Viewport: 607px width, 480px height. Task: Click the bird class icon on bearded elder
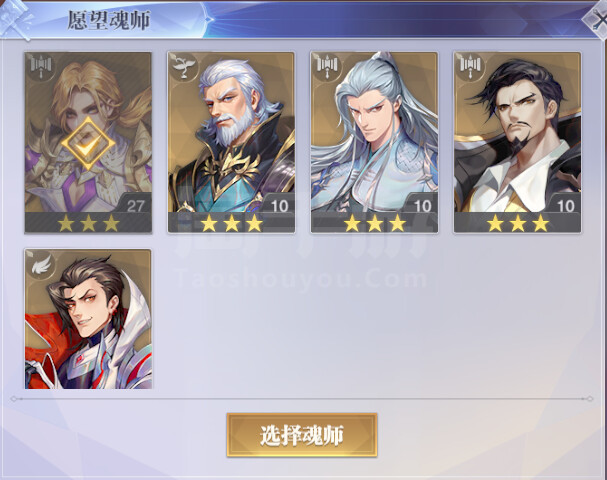point(184,65)
